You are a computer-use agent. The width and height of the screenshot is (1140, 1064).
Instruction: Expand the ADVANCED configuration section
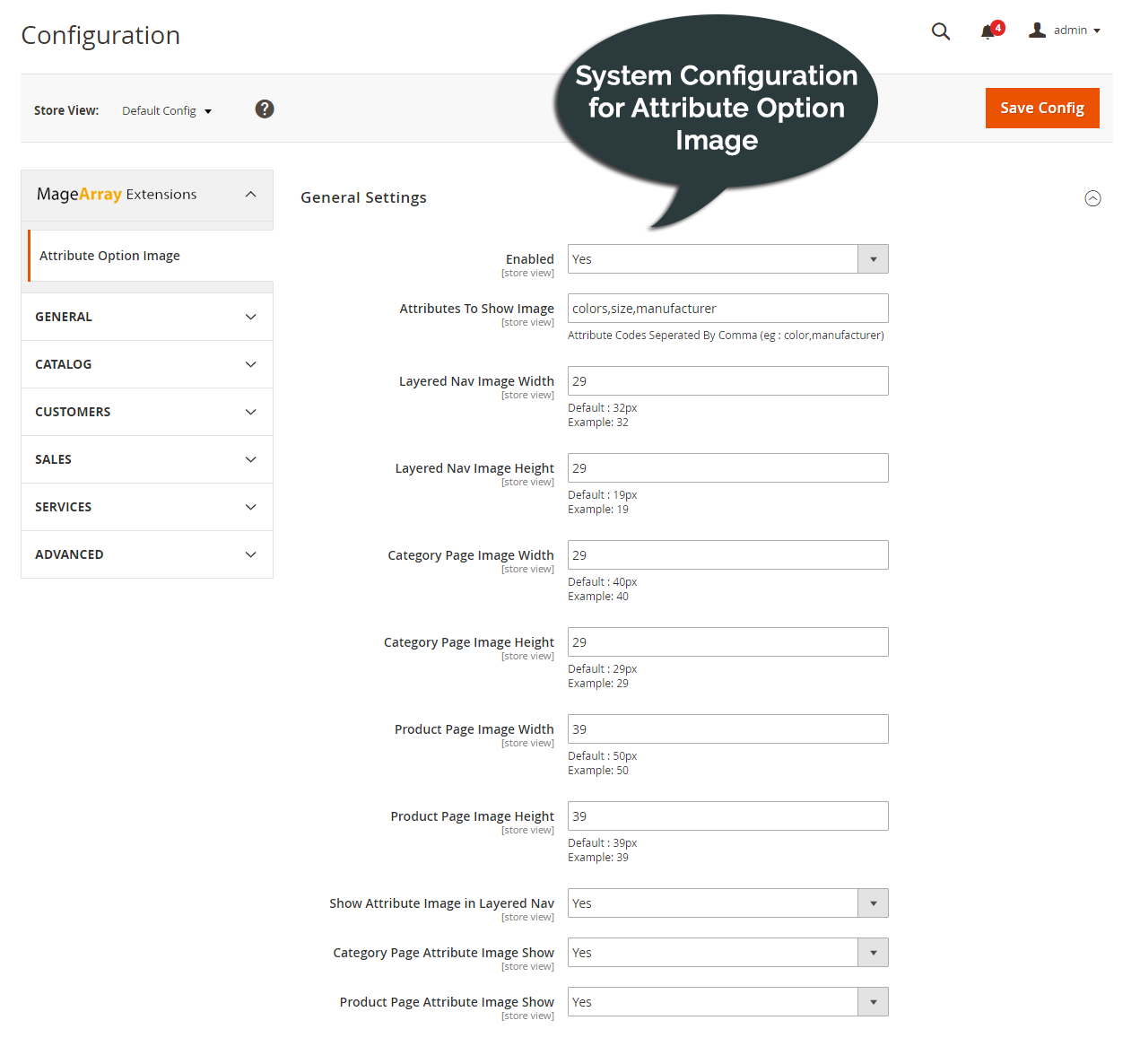(146, 554)
